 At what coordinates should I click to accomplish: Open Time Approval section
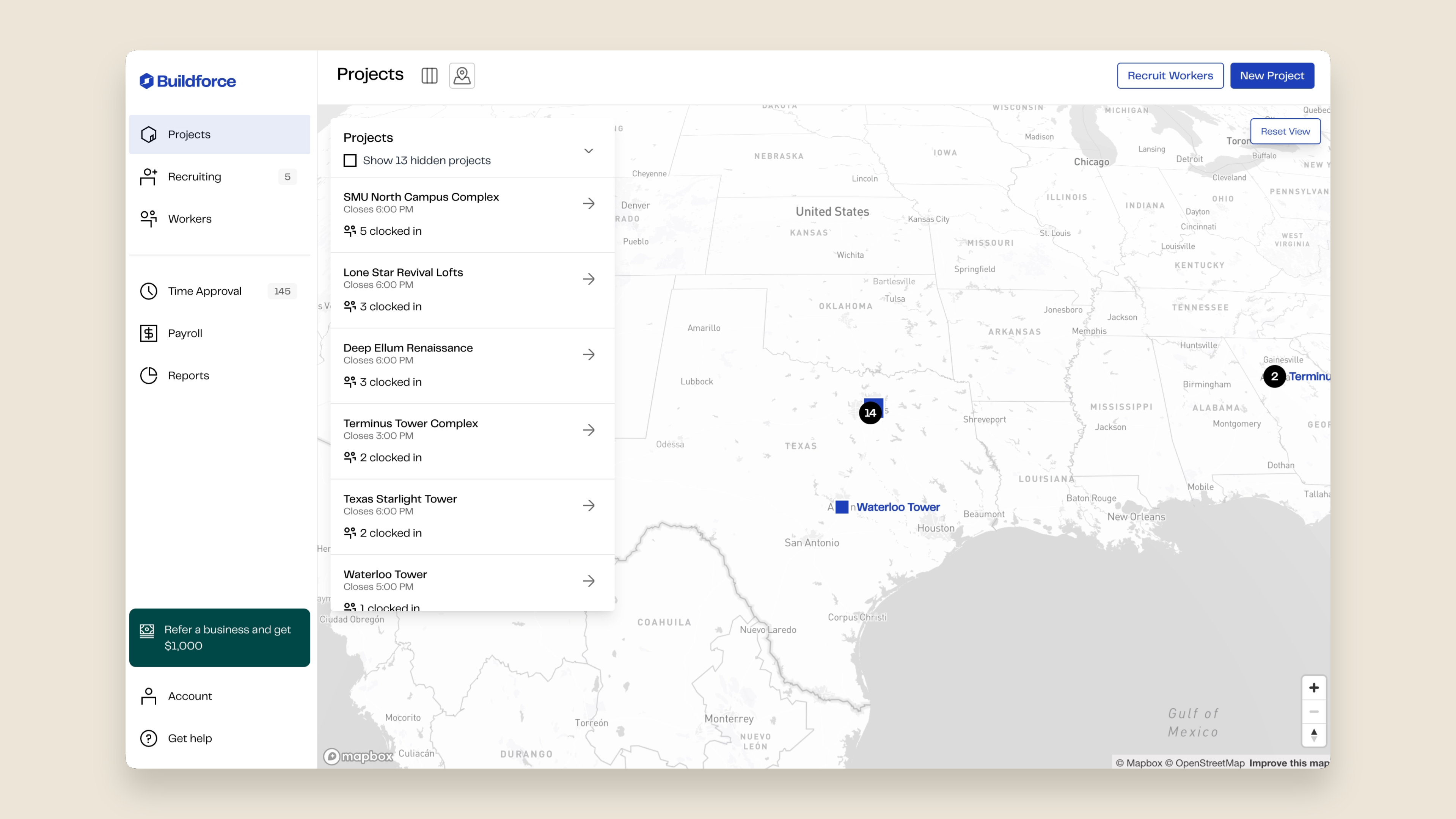click(219, 291)
